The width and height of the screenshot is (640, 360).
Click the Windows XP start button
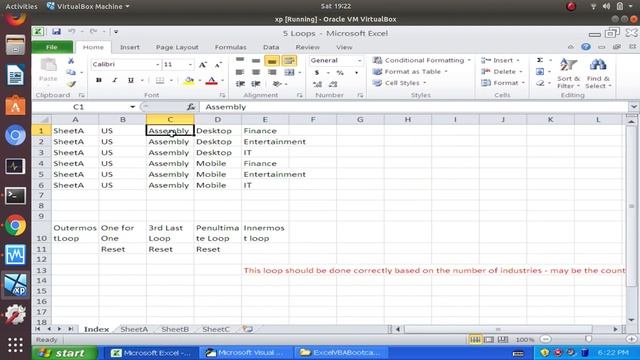[x=64, y=353]
